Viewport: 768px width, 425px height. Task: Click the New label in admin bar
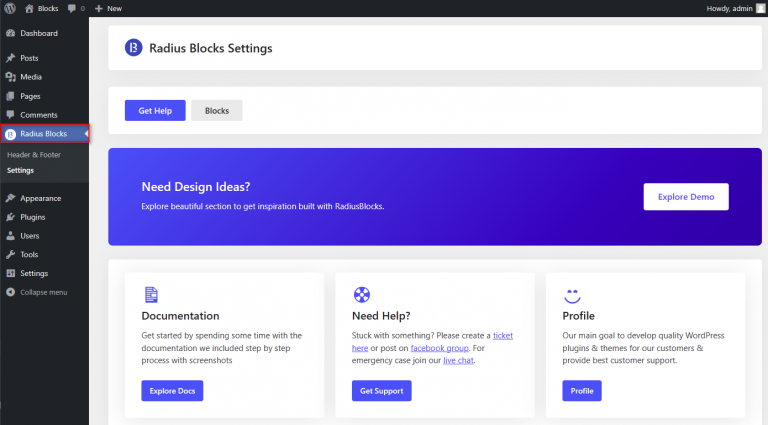(x=115, y=8)
